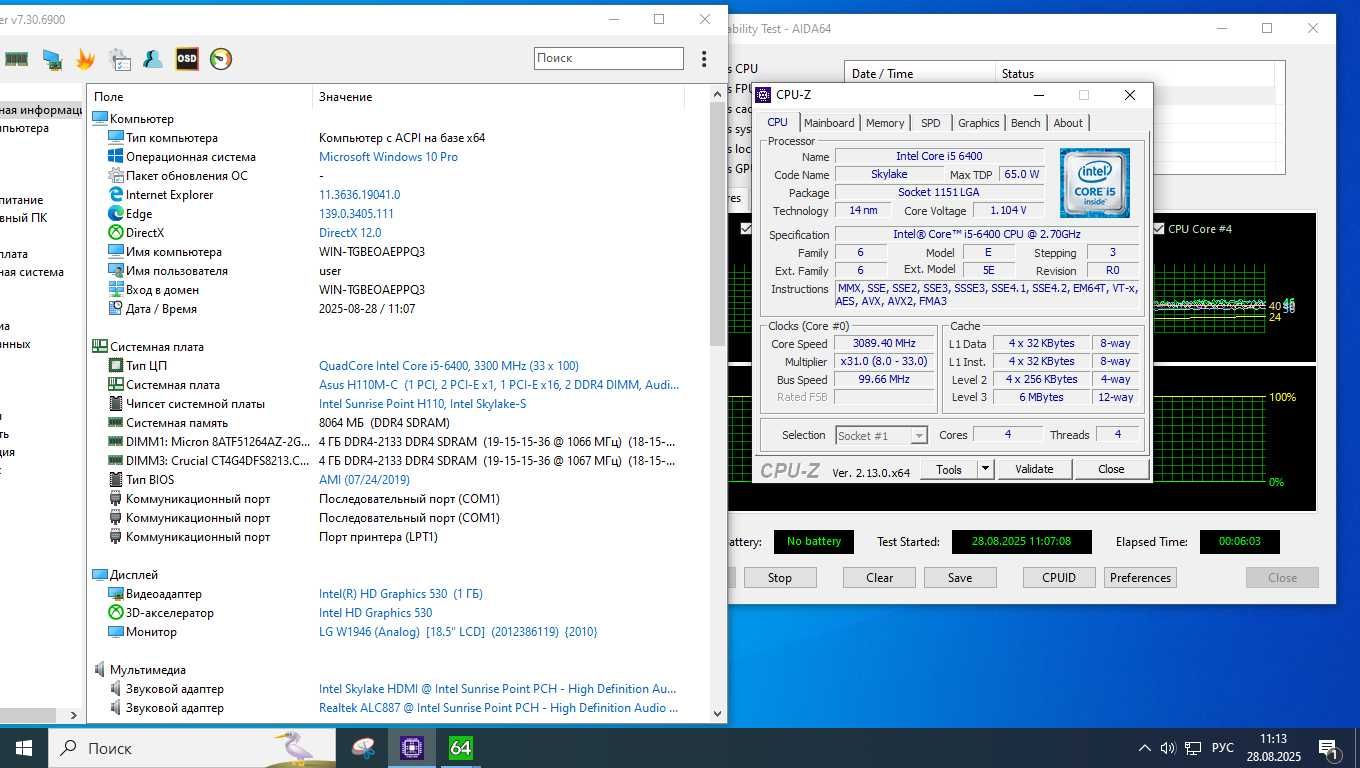Click the Системная плата section icon

coord(99,347)
